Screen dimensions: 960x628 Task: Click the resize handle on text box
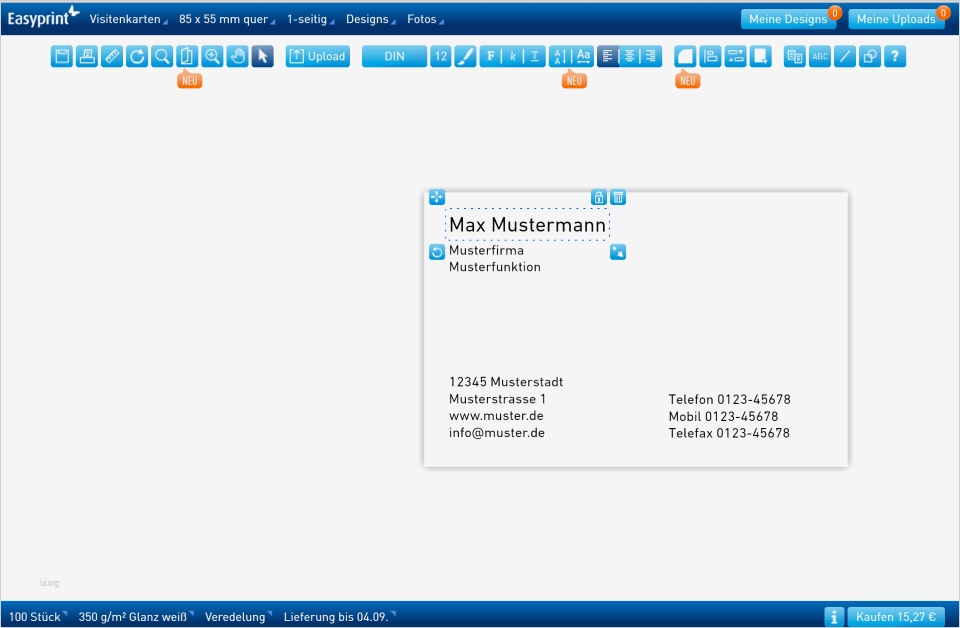point(618,252)
